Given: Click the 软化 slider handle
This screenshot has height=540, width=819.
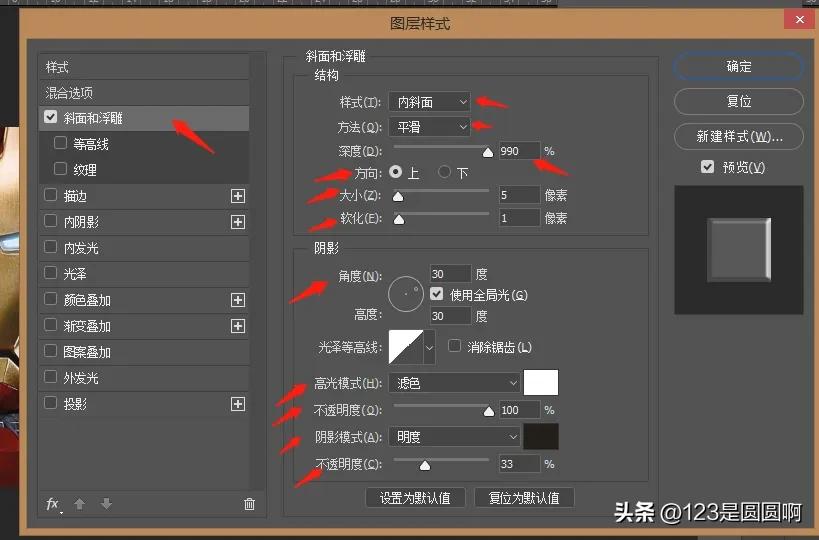Looking at the screenshot, I should [399, 219].
